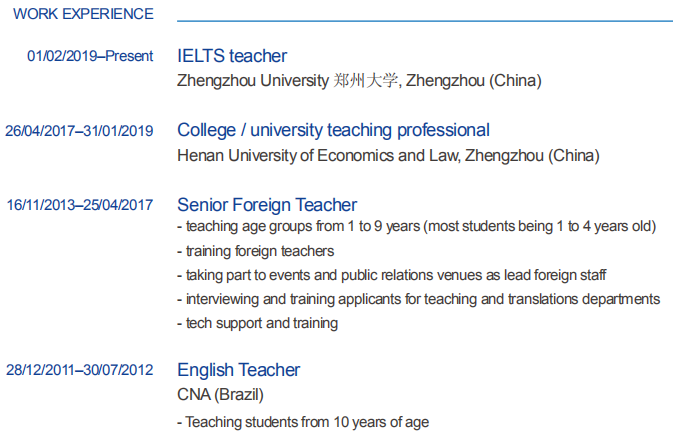The width and height of the screenshot is (673, 435).
Task: Click the 28/12/2011–30/07/2012 date range
Action: tap(79, 370)
